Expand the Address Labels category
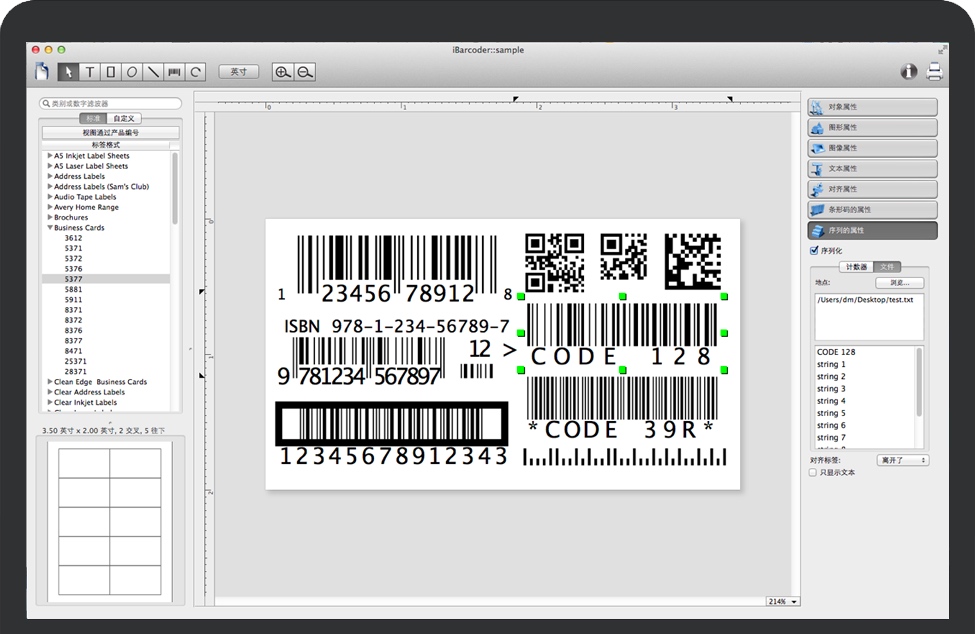975x634 pixels. click(x=50, y=176)
